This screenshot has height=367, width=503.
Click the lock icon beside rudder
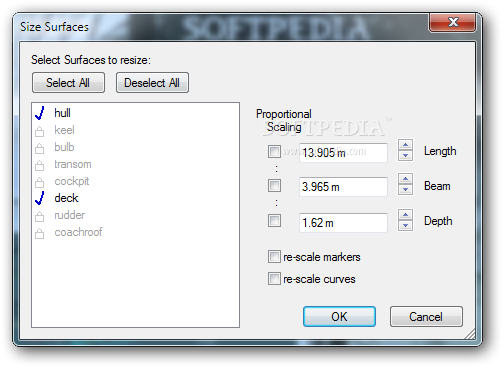tap(39, 216)
